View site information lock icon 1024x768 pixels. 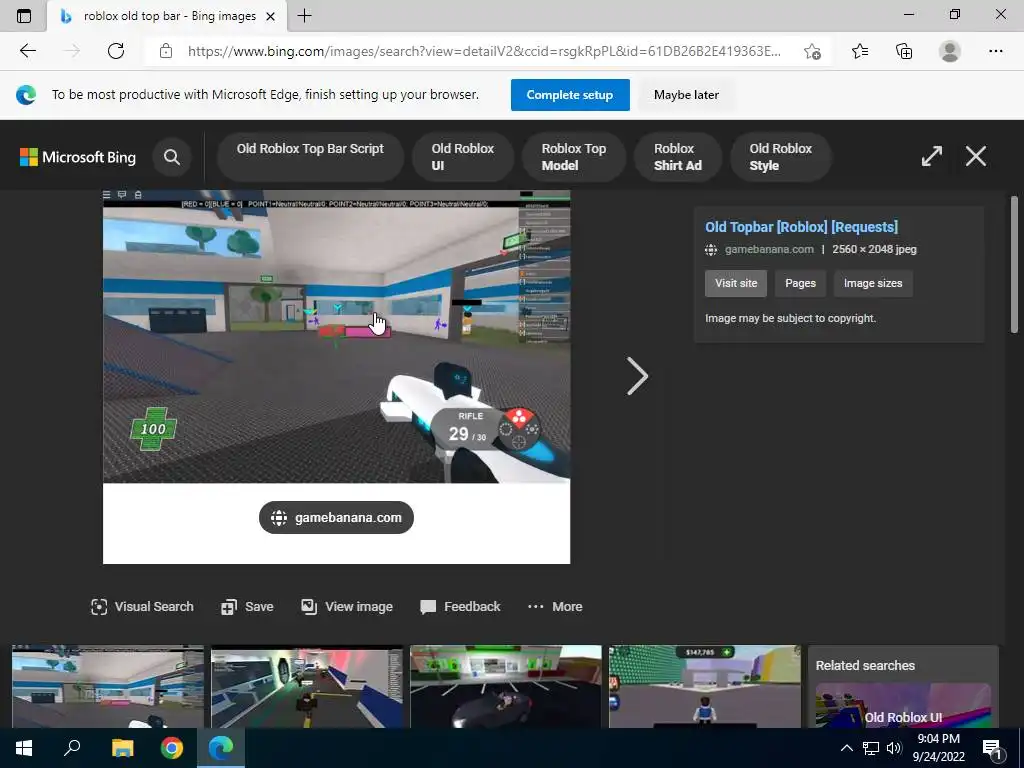coord(166,51)
